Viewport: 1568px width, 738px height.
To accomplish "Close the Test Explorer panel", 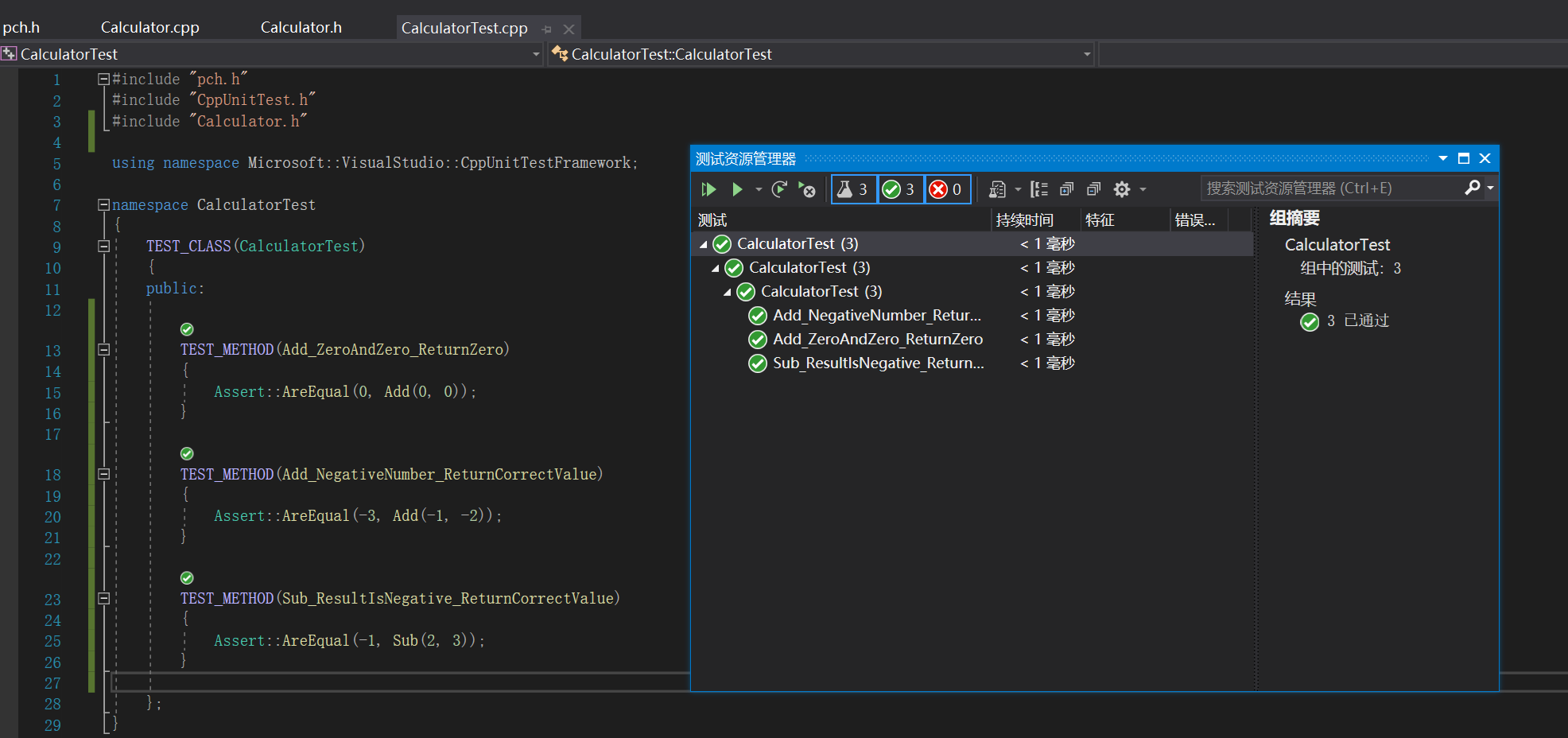I will coord(1485,158).
